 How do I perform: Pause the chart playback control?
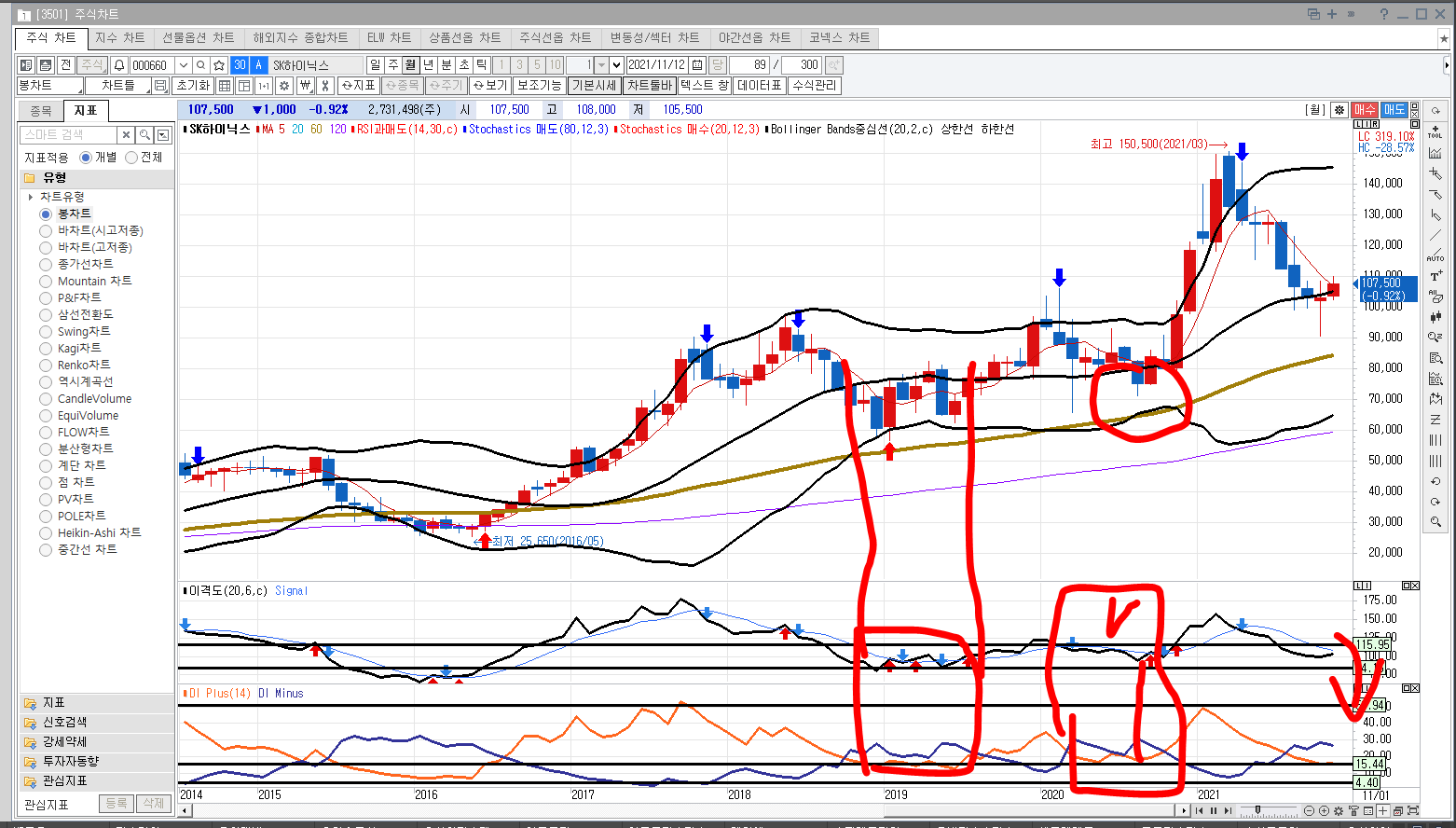(1214, 811)
